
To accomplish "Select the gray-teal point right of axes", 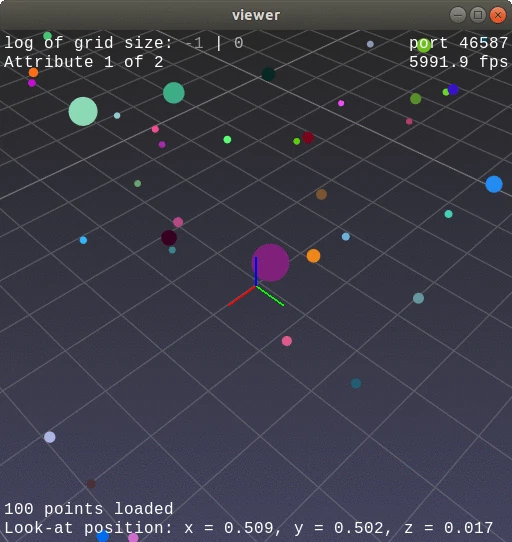I will 418,298.
